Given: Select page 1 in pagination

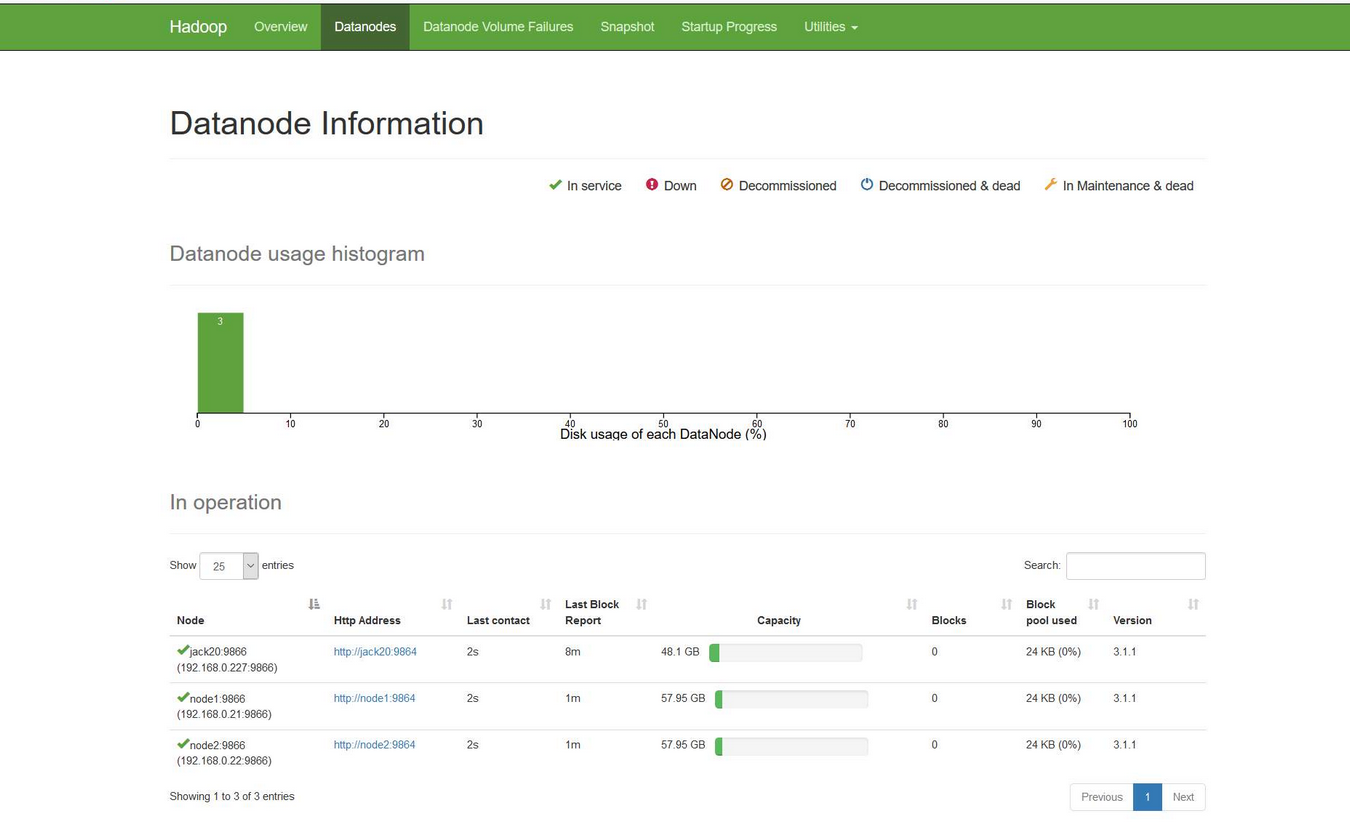Looking at the screenshot, I should [1147, 797].
